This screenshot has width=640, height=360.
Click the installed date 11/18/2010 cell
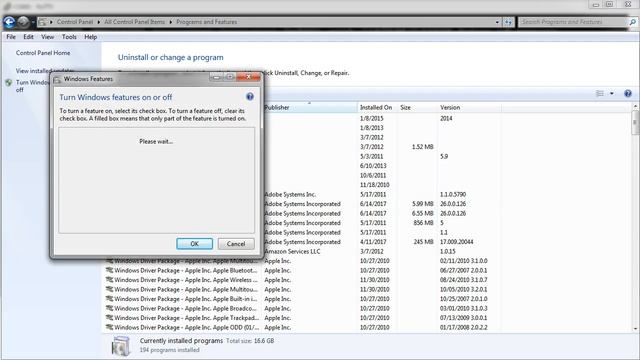pos(374,185)
